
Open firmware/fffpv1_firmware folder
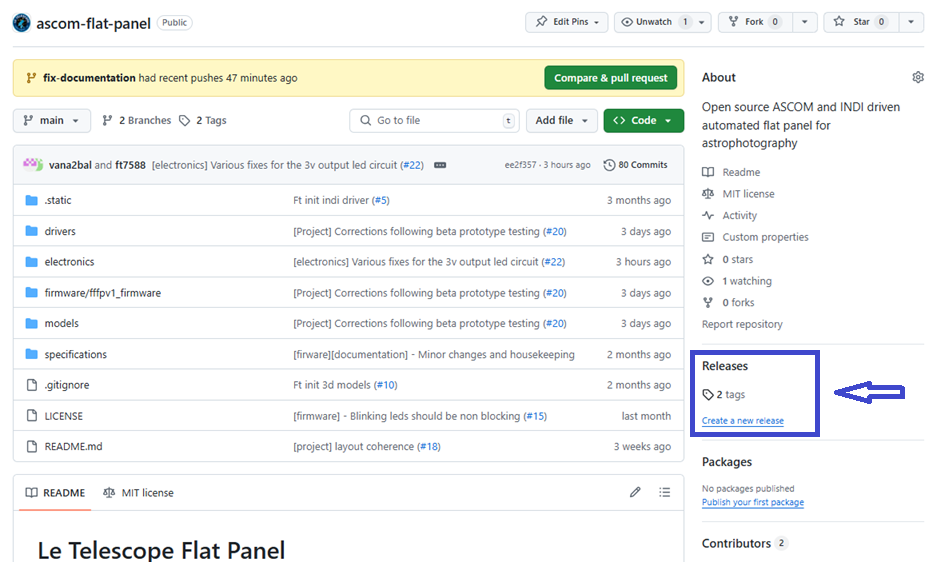point(103,293)
